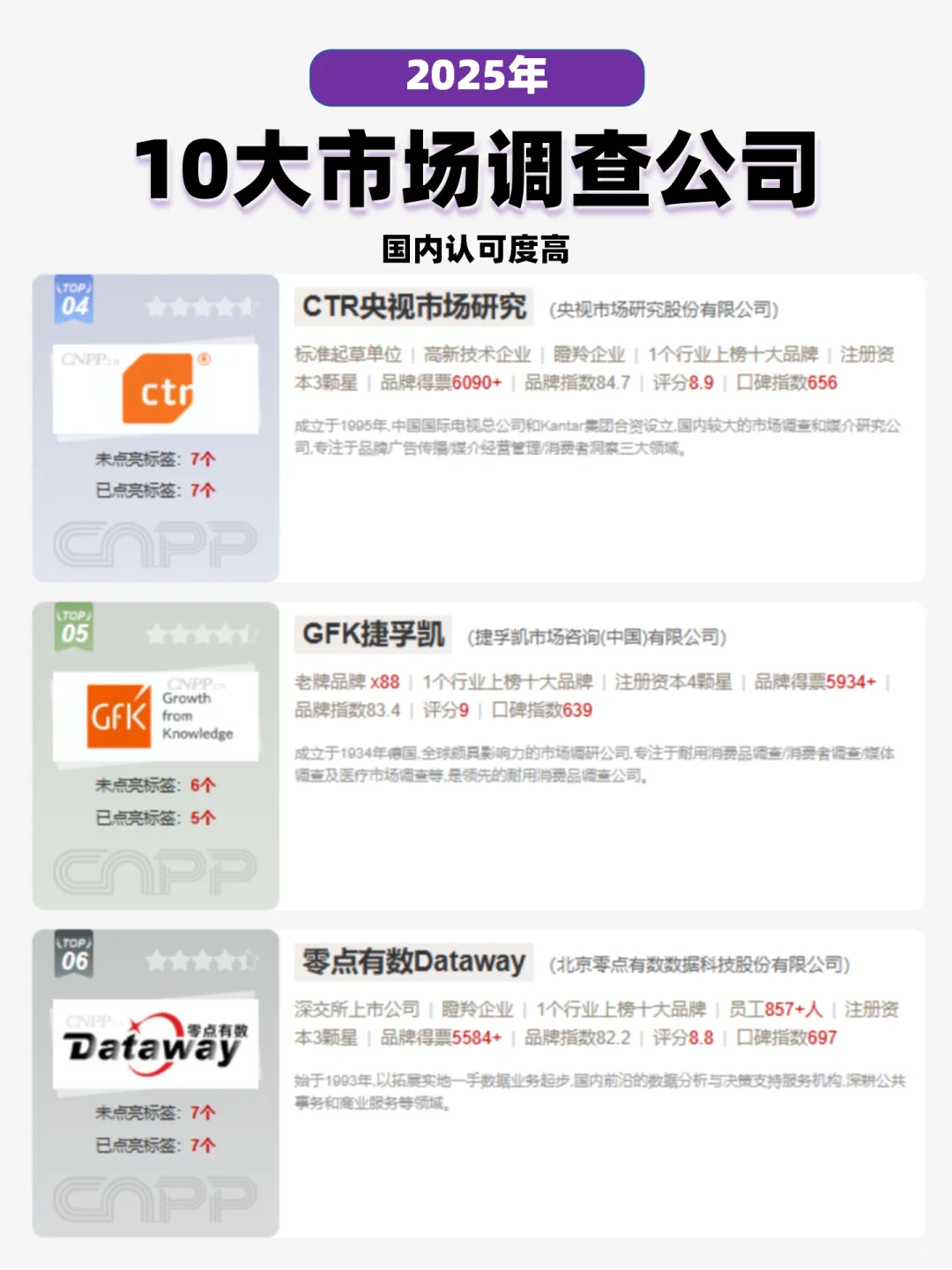Viewport: 952px width, 1270px height.
Task: Select 深交所上市公司 tag
Action: 357,1010
